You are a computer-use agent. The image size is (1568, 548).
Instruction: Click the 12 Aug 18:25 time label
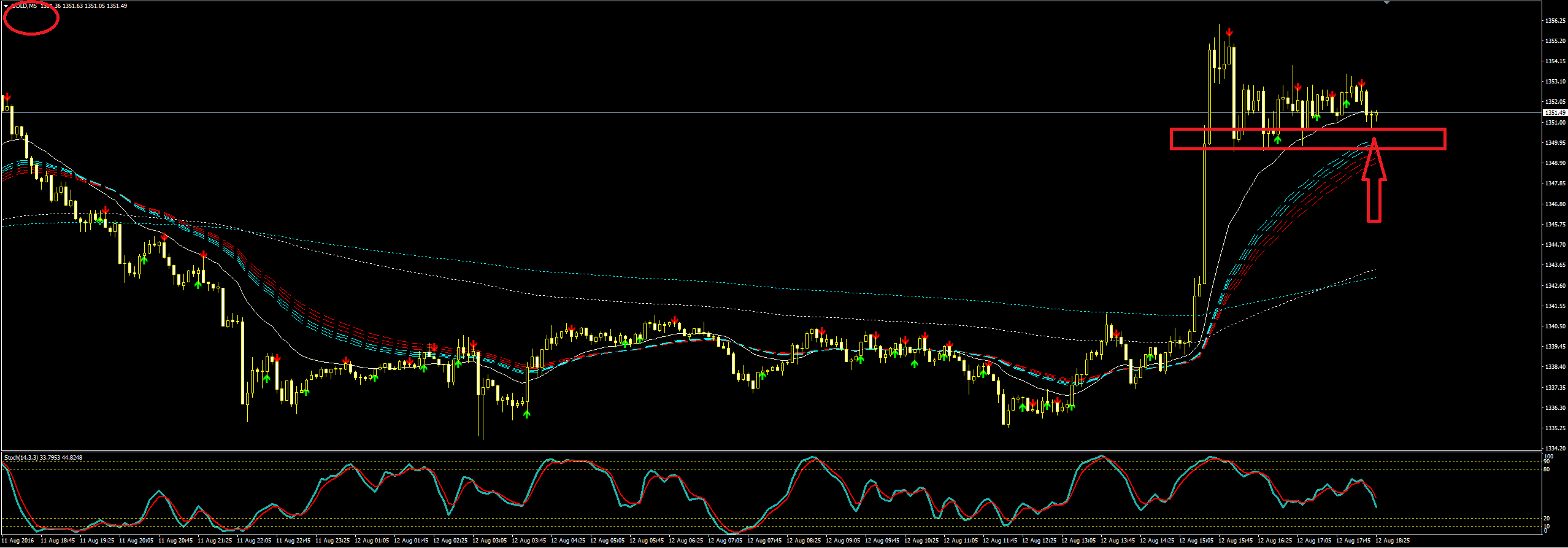click(x=1393, y=541)
